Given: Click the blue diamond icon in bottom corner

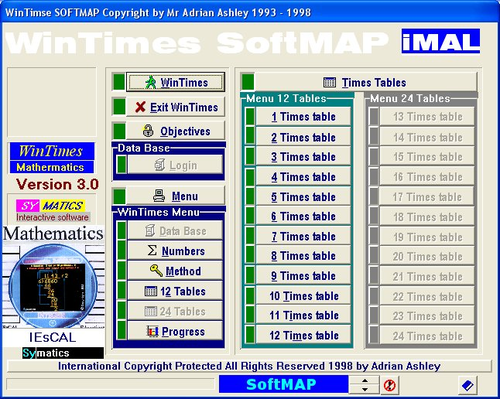Looking at the screenshot, I should (x=467, y=386).
